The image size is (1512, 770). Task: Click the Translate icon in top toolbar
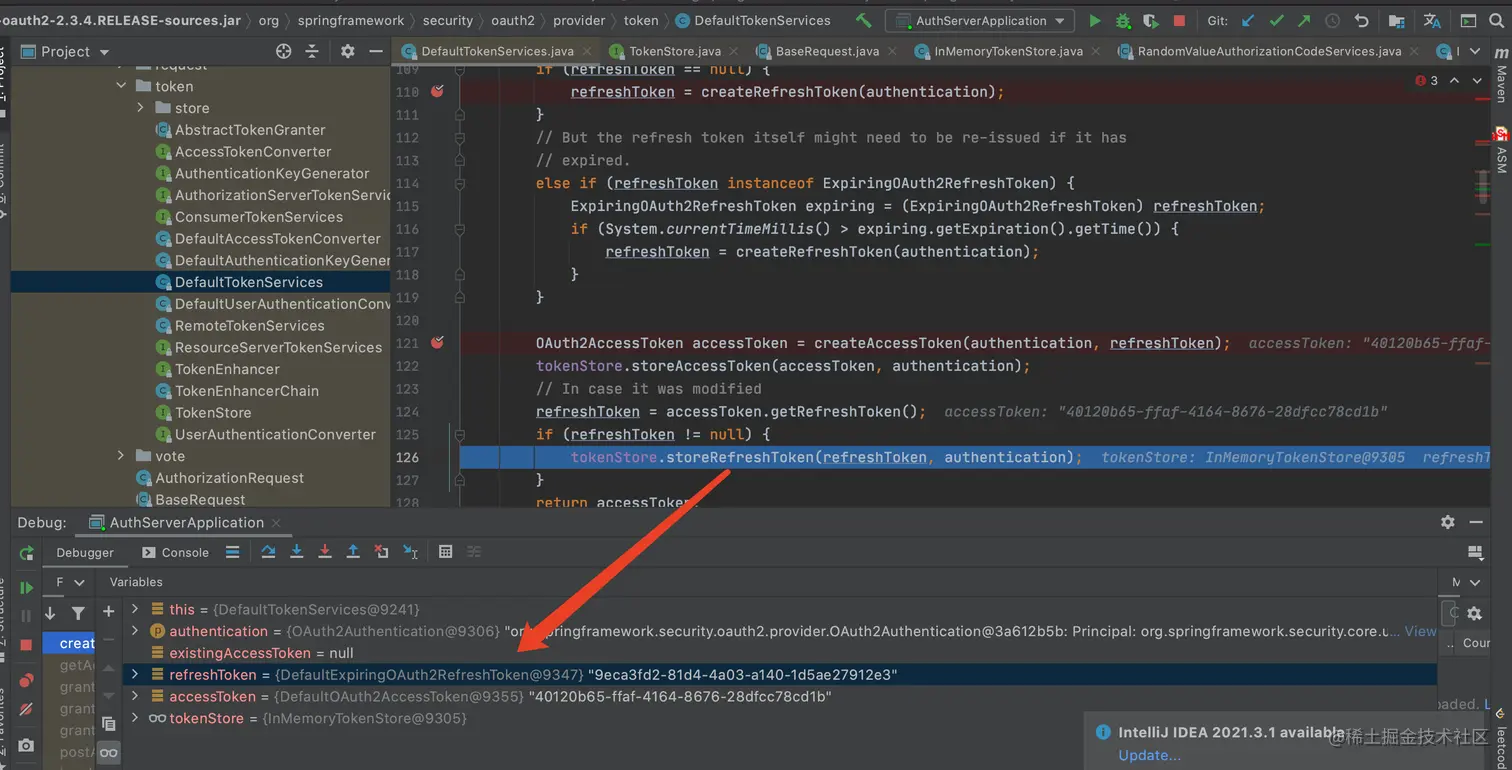coord(1432,20)
